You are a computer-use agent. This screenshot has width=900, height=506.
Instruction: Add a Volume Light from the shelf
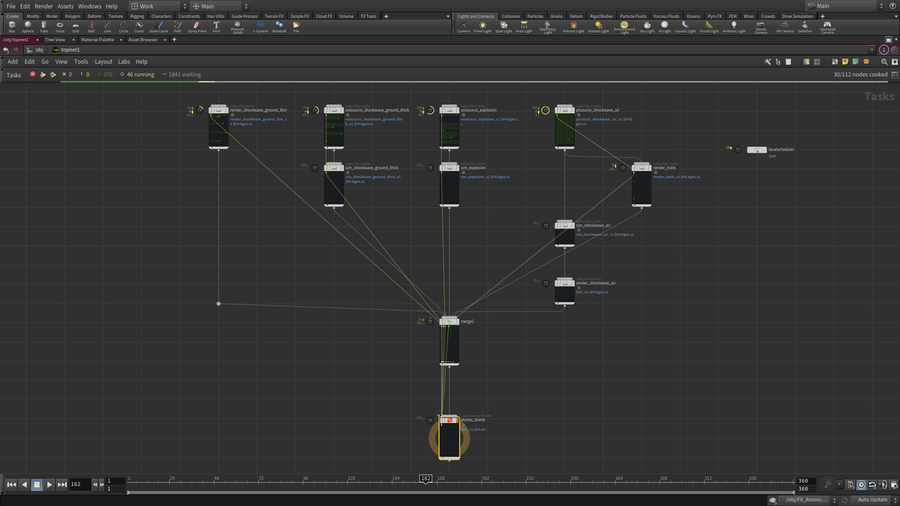tap(573, 28)
